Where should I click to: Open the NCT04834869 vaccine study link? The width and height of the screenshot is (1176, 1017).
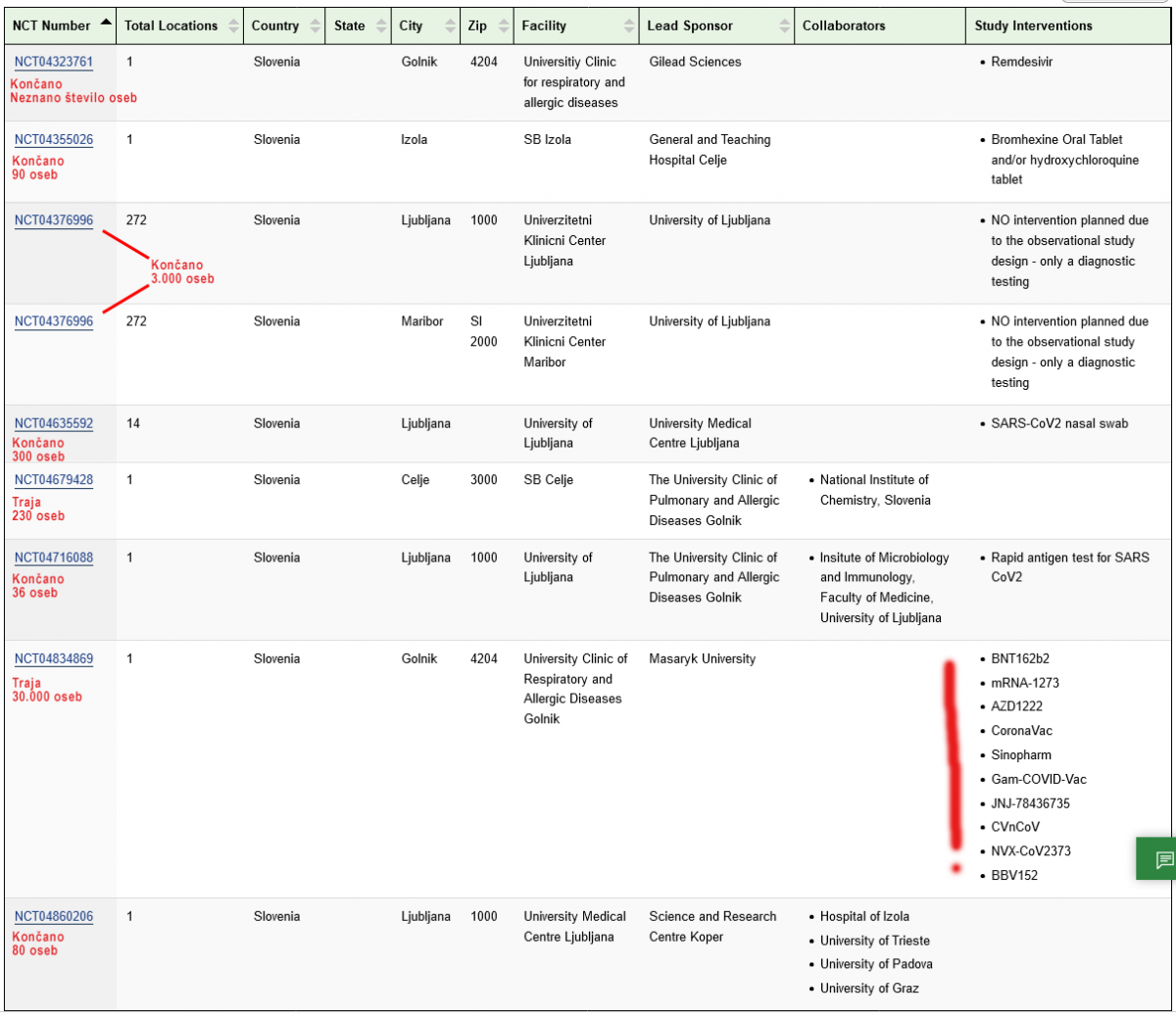54,658
